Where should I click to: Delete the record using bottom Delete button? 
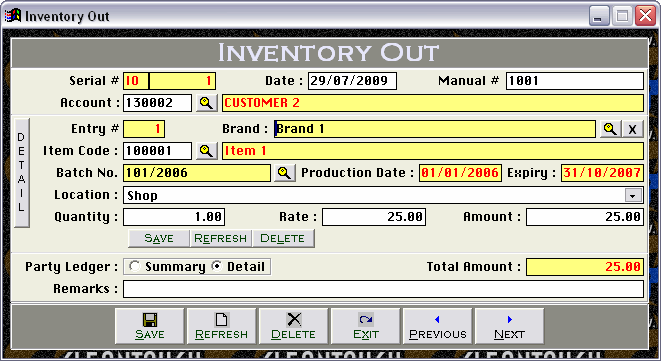click(x=293, y=326)
